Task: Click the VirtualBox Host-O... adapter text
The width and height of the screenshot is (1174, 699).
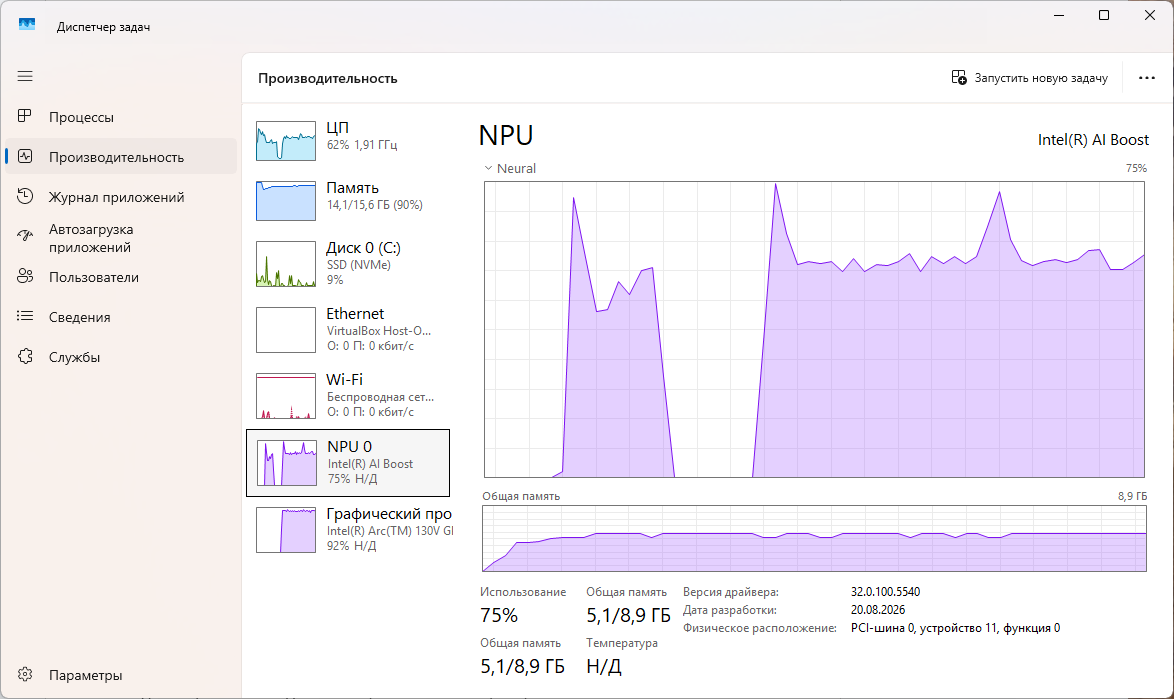Action: [x=379, y=330]
